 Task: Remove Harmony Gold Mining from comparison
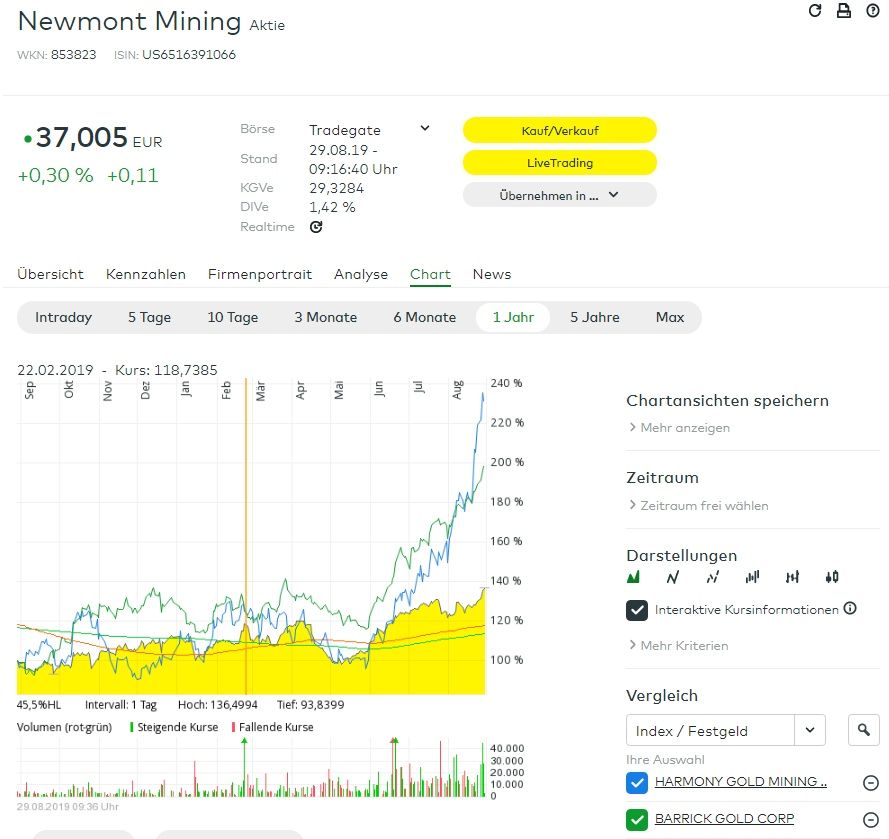[x=870, y=783]
